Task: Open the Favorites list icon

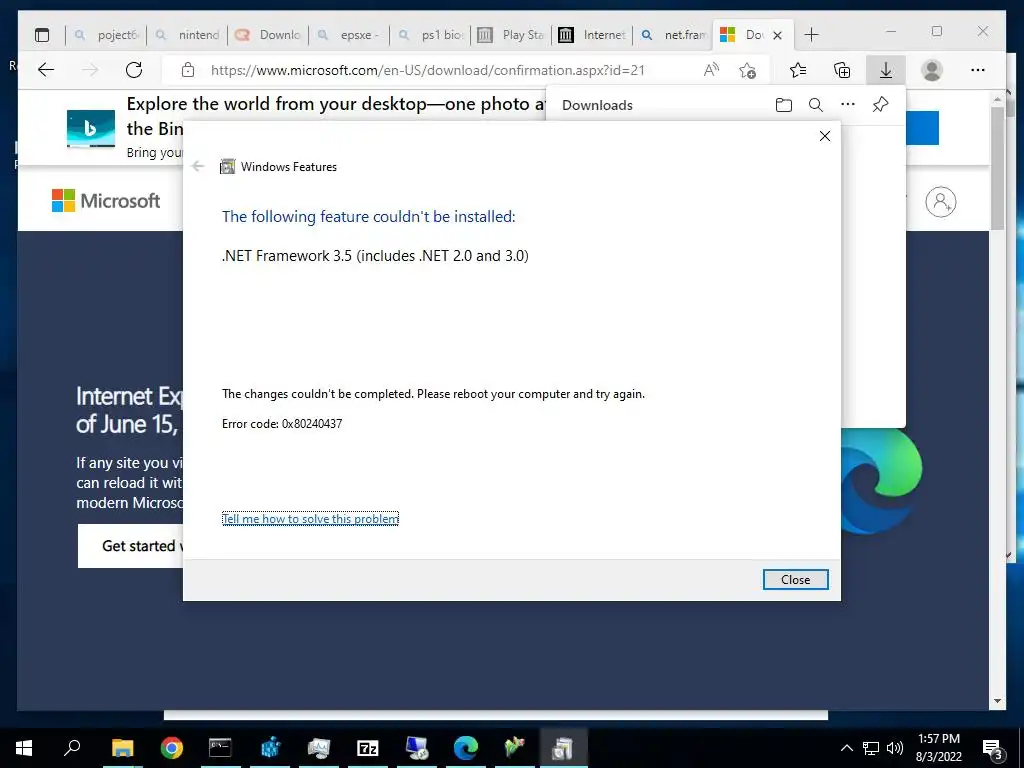Action: [797, 70]
